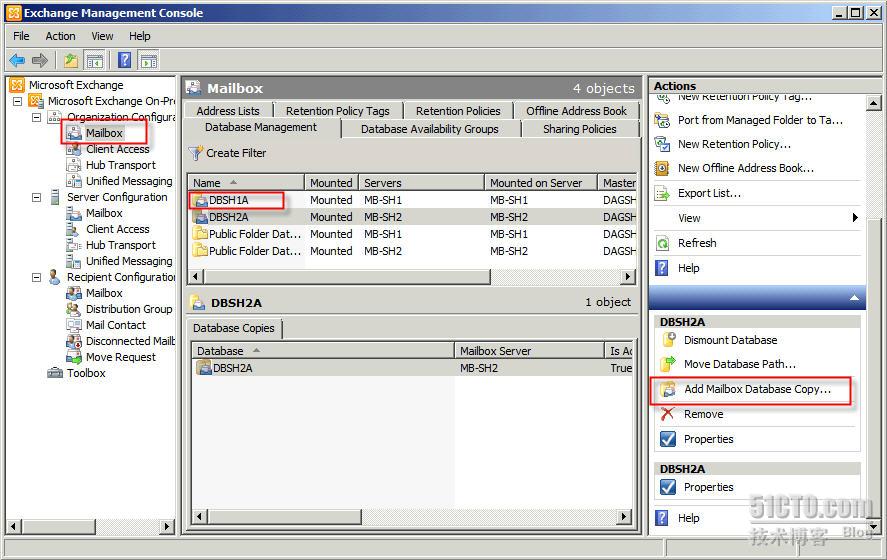Click the Forward arrow toolbar icon

click(x=40, y=59)
